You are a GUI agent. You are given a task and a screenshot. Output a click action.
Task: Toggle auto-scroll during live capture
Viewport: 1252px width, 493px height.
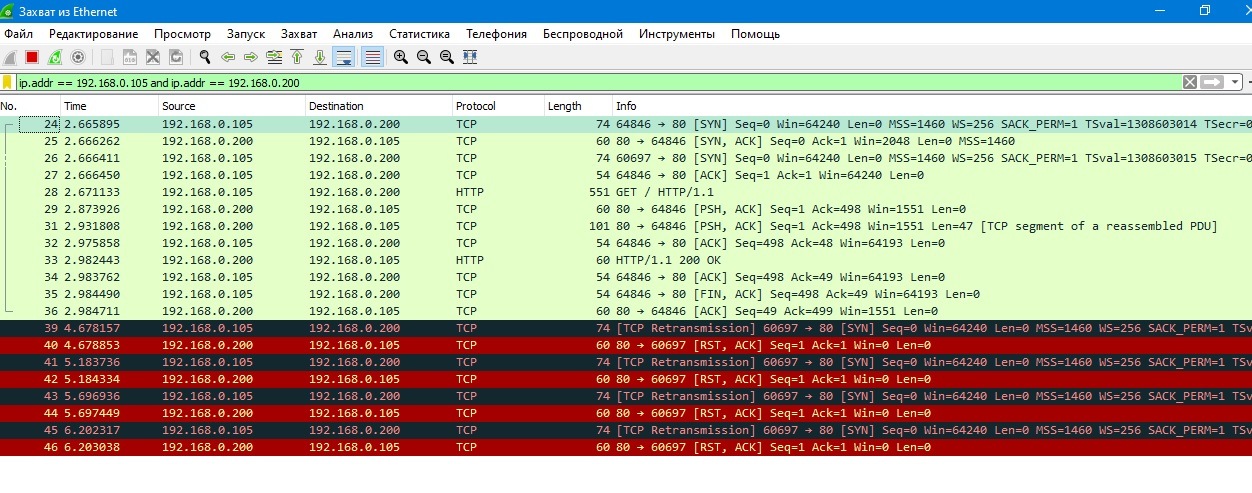click(x=344, y=57)
